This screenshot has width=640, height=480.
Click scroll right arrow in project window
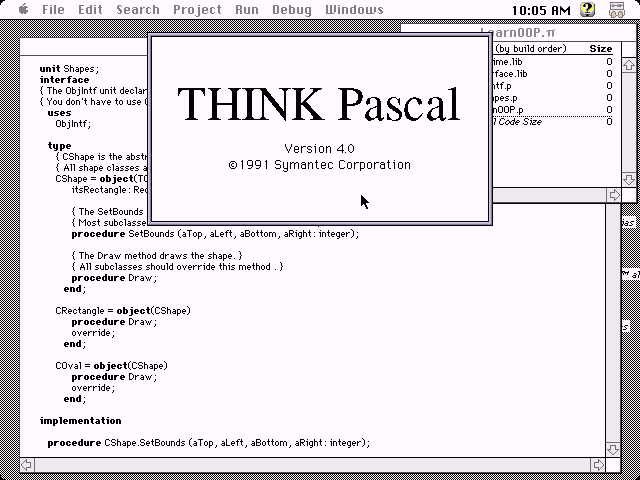coord(614,195)
